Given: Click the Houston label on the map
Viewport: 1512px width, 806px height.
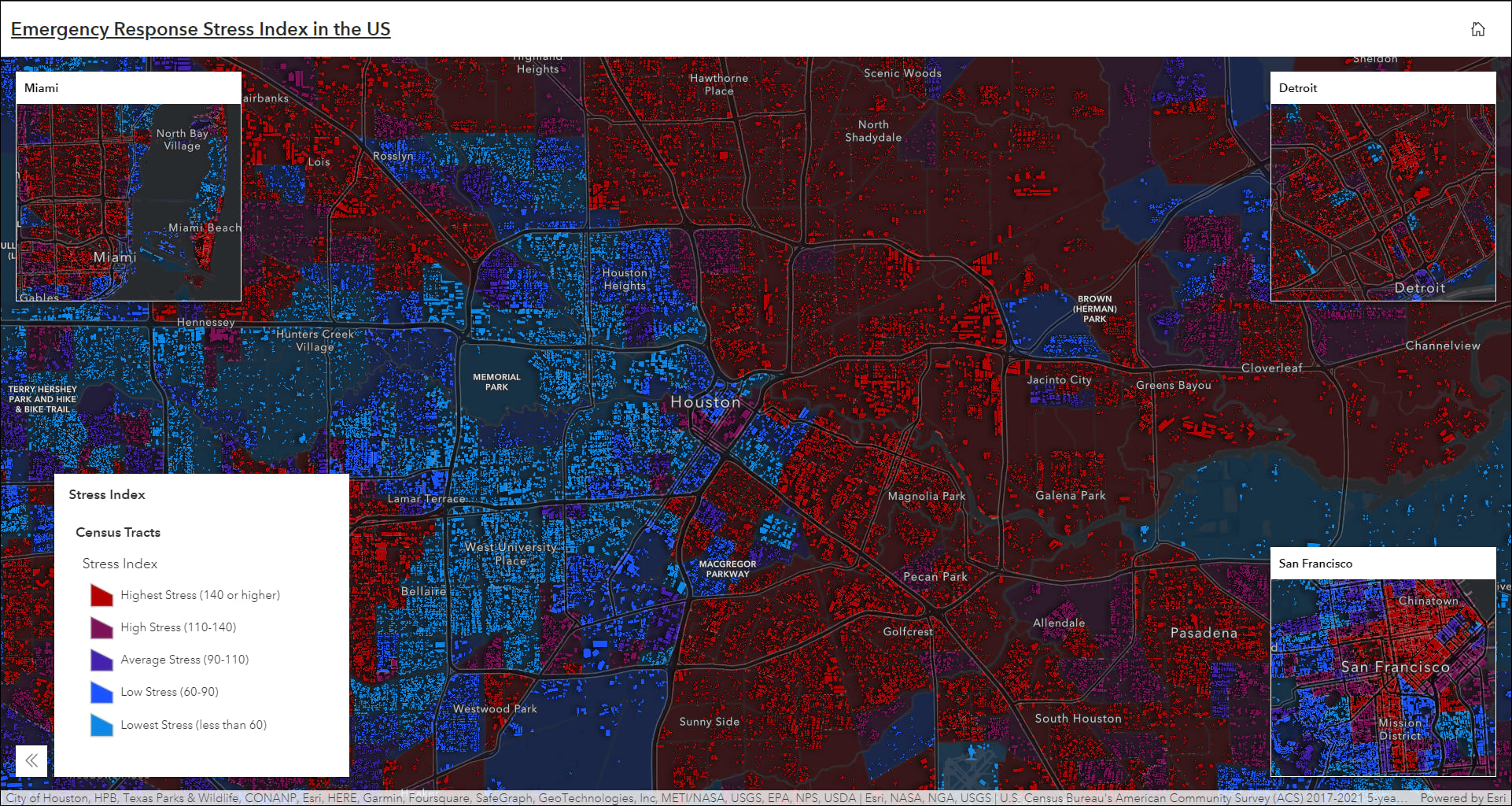Looking at the screenshot, I should pyautogui.click(x=706, y=401).
